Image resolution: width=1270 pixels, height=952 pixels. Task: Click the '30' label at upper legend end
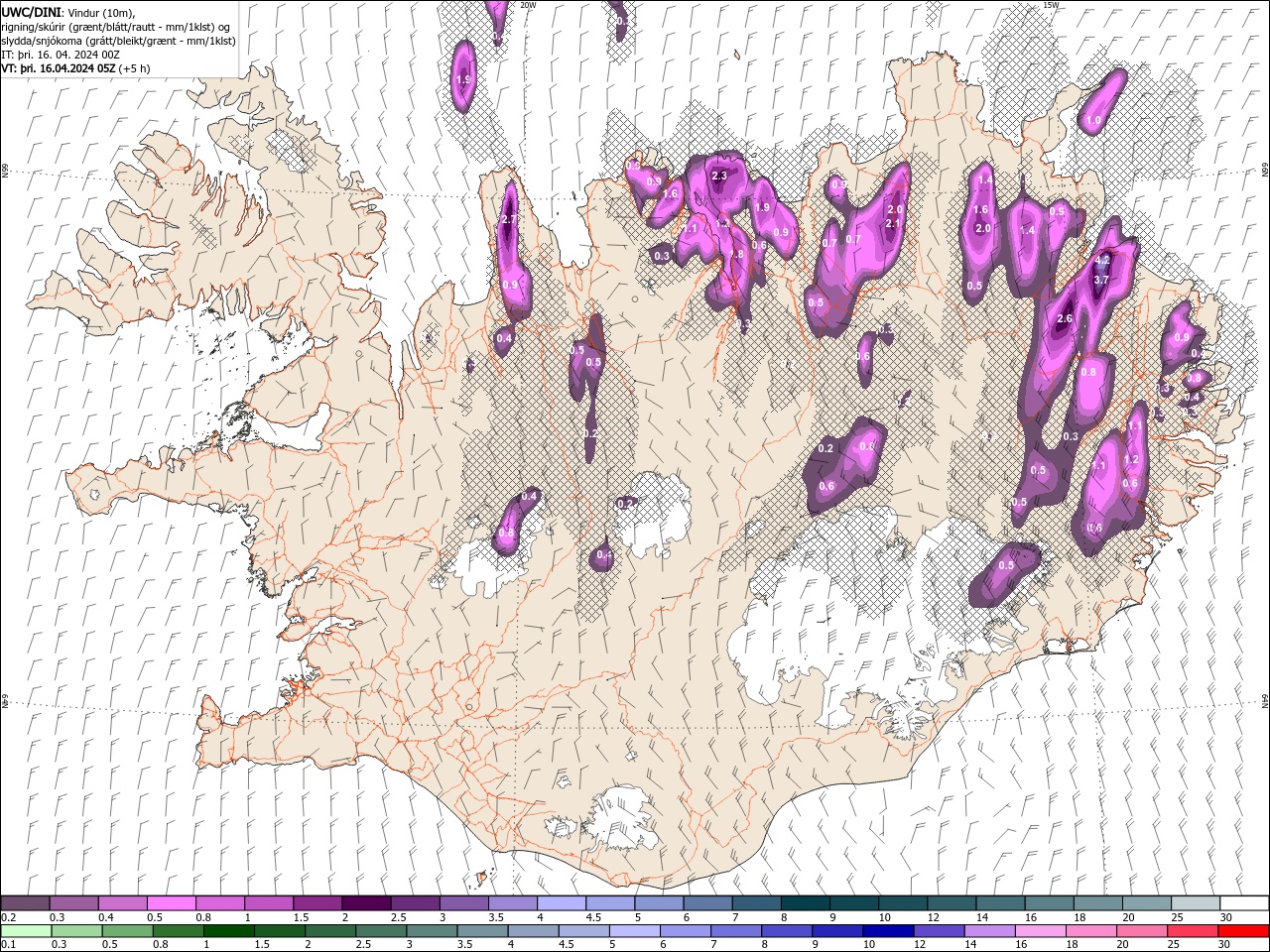[1226, 917]
